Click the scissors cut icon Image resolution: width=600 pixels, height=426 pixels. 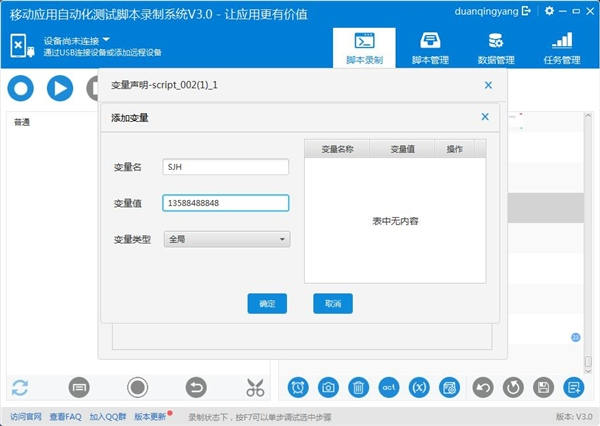[256, 387]
